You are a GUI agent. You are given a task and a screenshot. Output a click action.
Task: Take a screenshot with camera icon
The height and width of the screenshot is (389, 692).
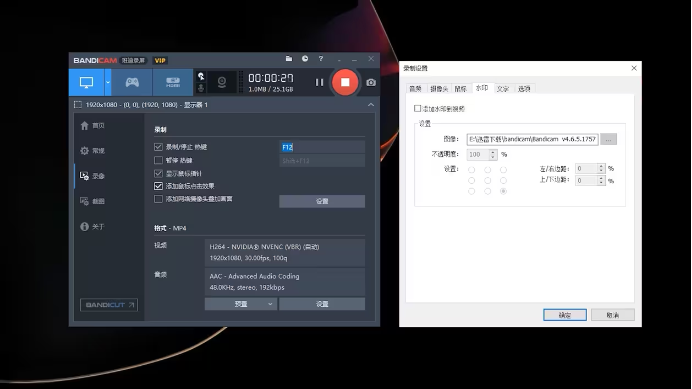pyautogui.click(x=371, y=83)
